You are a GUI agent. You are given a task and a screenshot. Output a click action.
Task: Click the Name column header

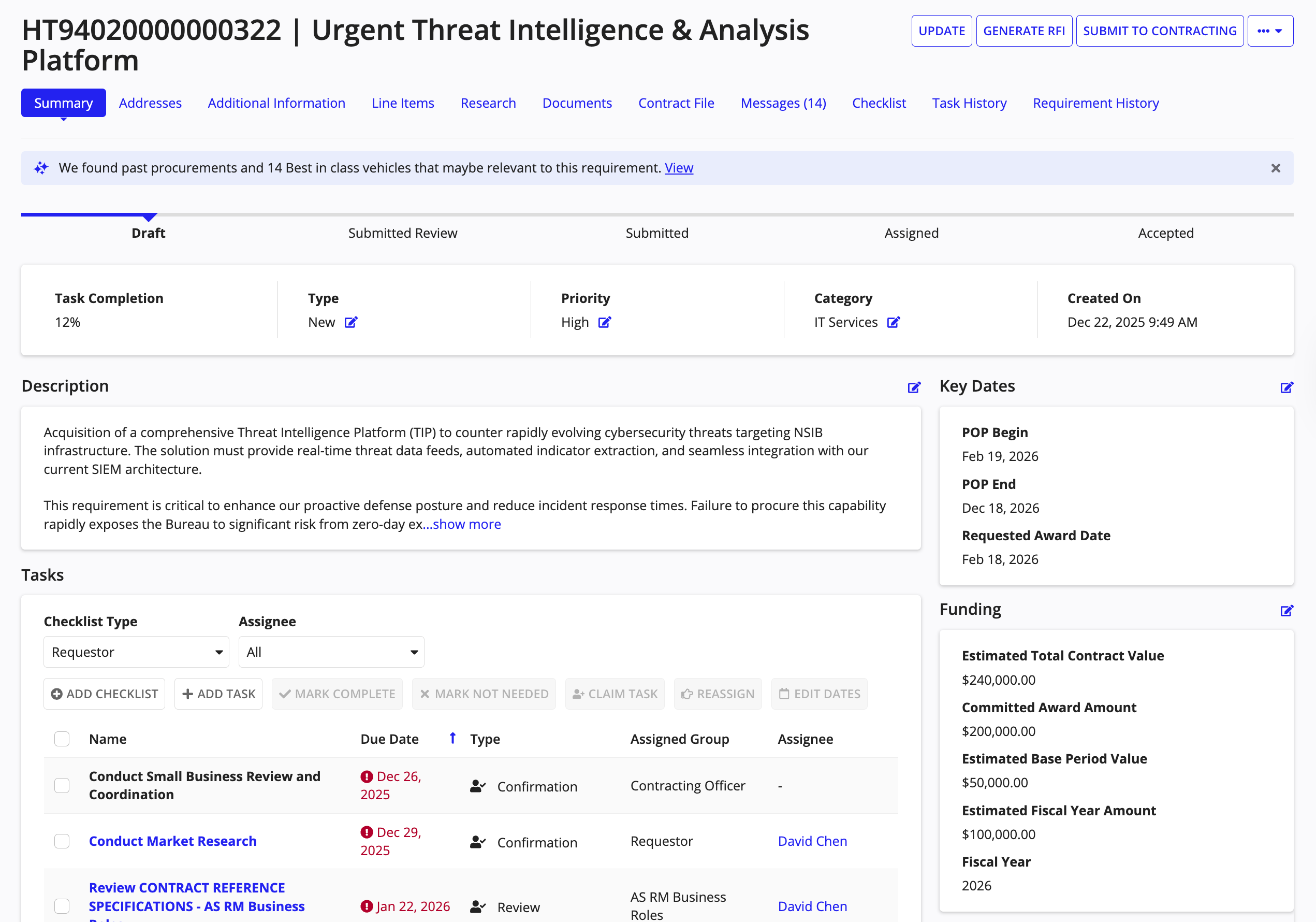[108, 739]
